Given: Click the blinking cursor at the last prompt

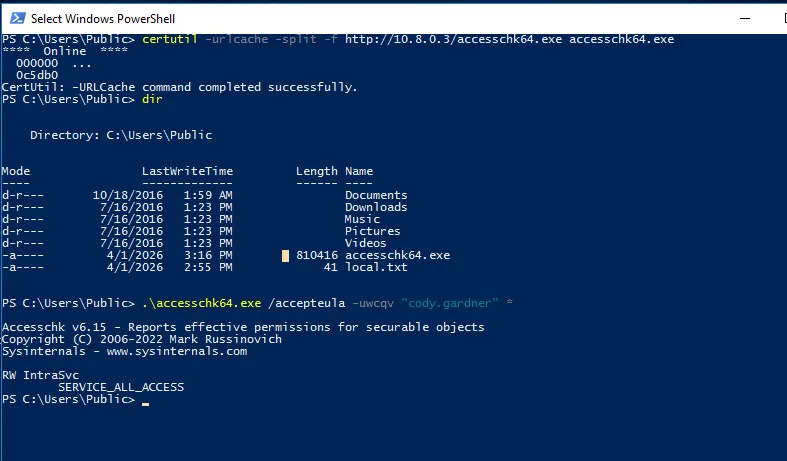Looking at the screenshot, I should point(146,403).
